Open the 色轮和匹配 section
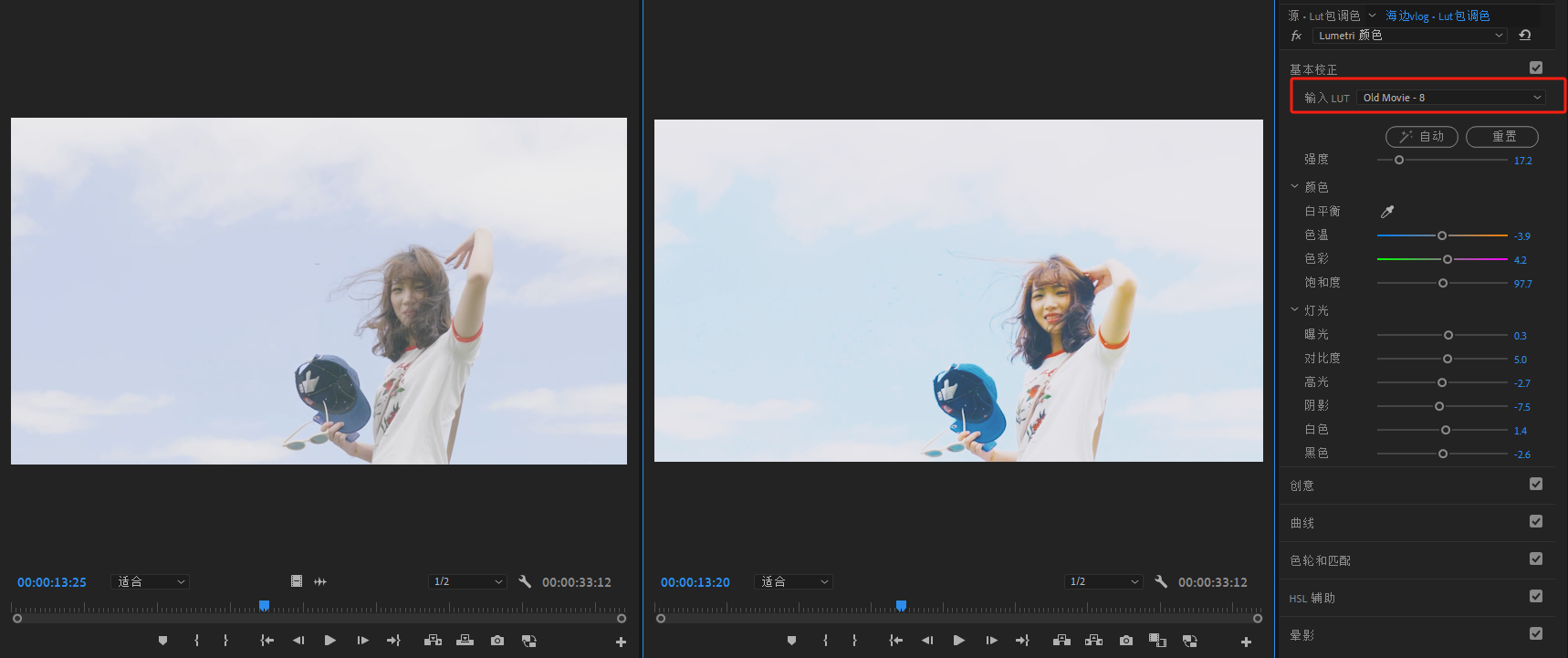 click(1320, 560)
